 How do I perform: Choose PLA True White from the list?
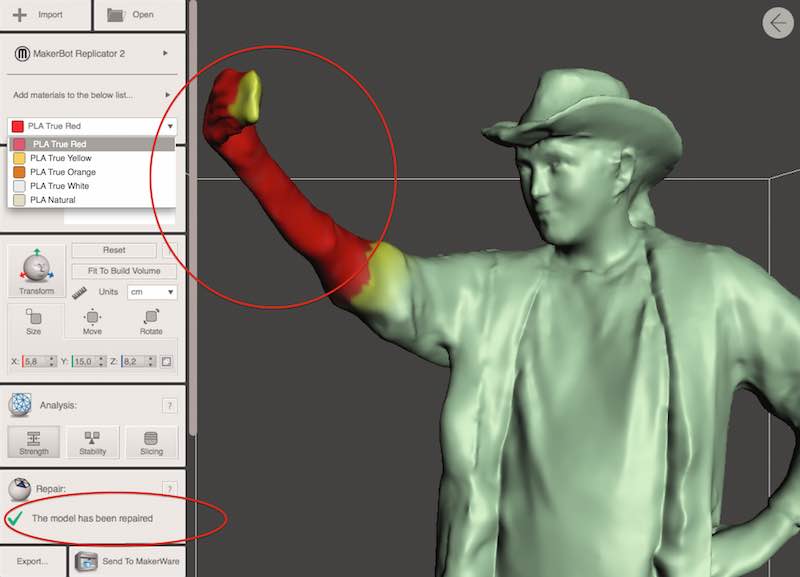[x=59, y=186]
